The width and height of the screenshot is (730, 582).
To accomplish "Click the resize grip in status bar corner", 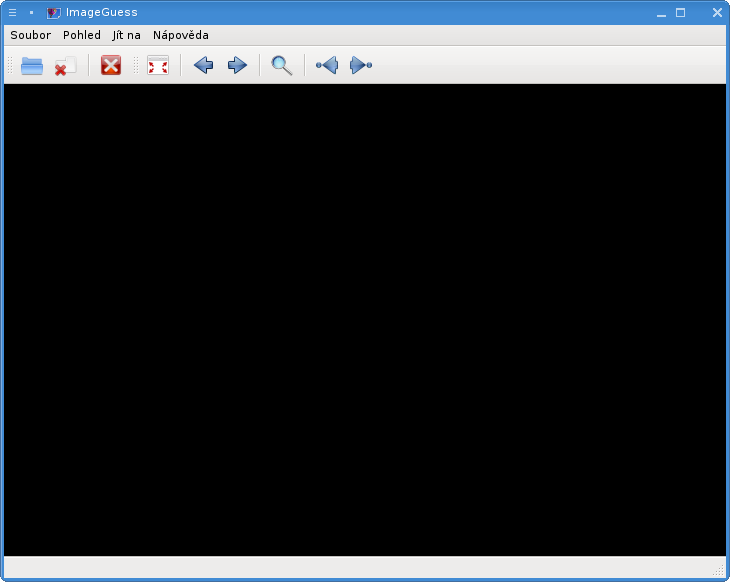I will pyautogui.click(x=720, y=569).
